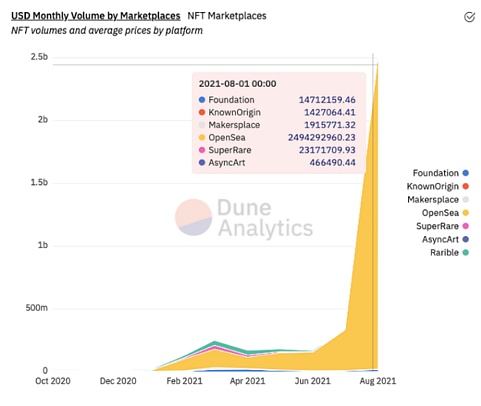The width and height of the screenshot is (481, 406).
Task: Click the verified checkmark icon
Action: pyautogui.click(x=469, y=17)
